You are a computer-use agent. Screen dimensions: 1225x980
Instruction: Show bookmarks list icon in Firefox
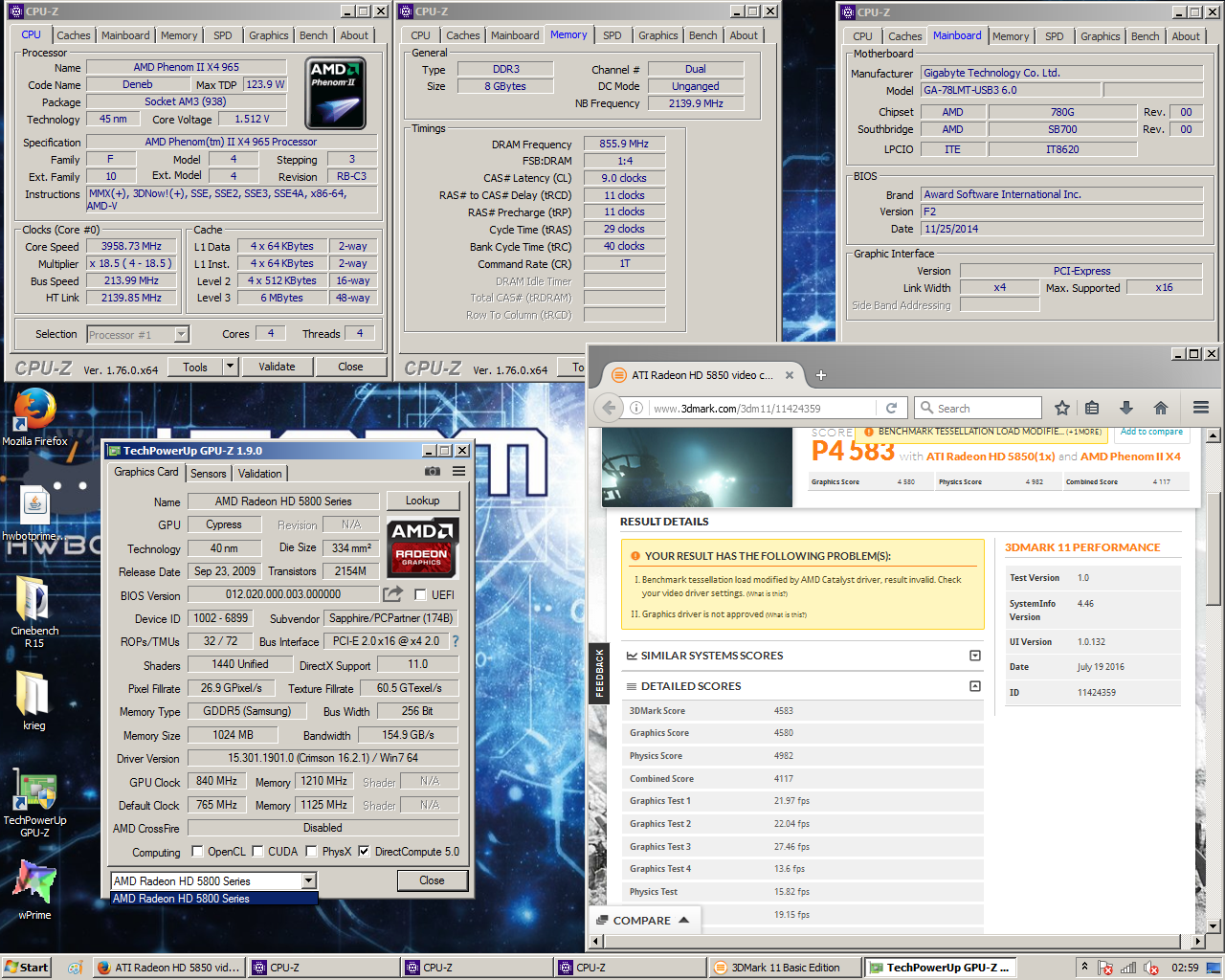pos(1092,408)
